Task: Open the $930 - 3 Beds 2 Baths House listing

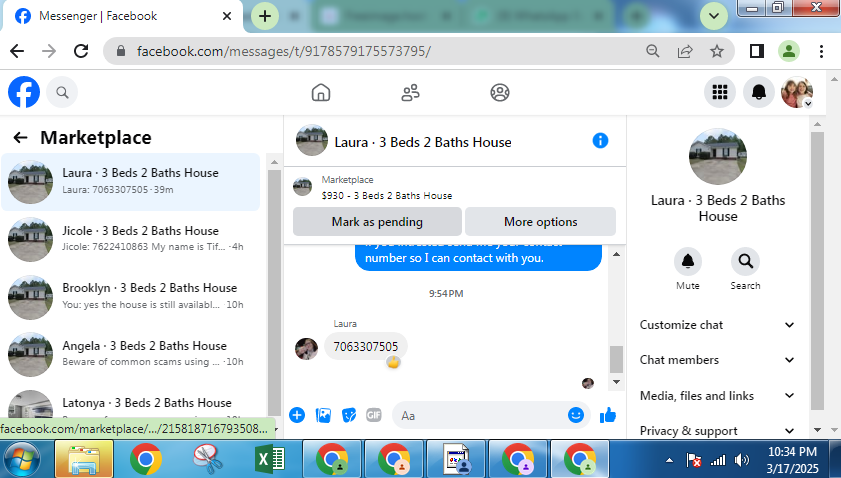Action: click(387, 195)
